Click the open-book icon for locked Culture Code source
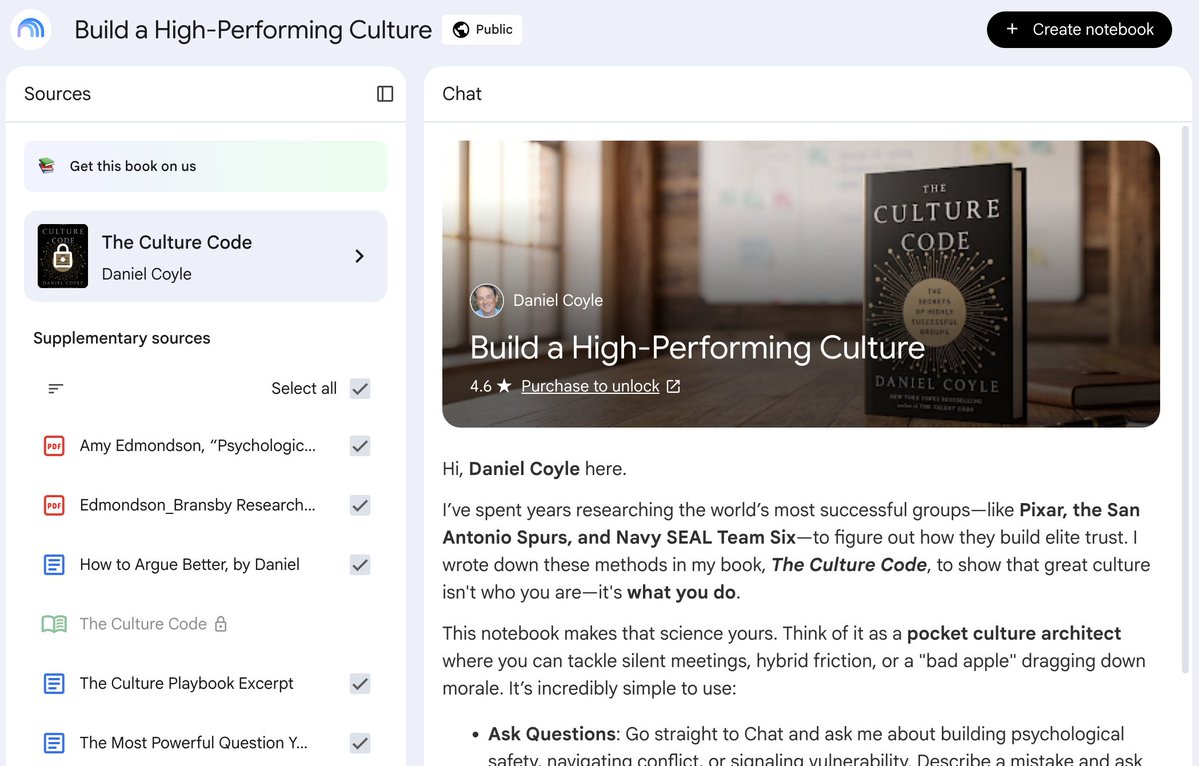The image size is (1199, 766). pyautogui.click(x=54, y=624)
